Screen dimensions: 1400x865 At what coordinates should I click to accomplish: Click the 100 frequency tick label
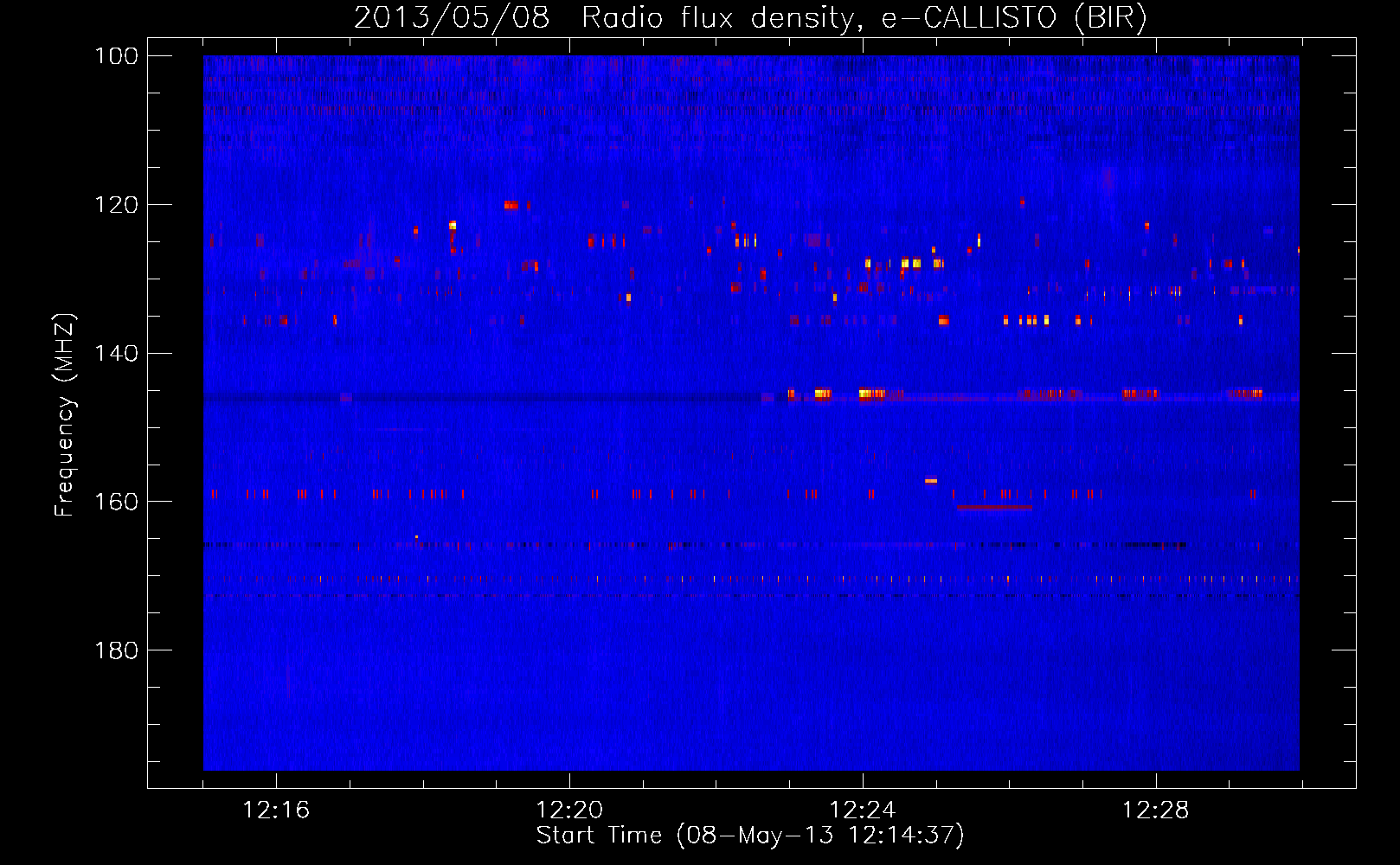(116, 56)
